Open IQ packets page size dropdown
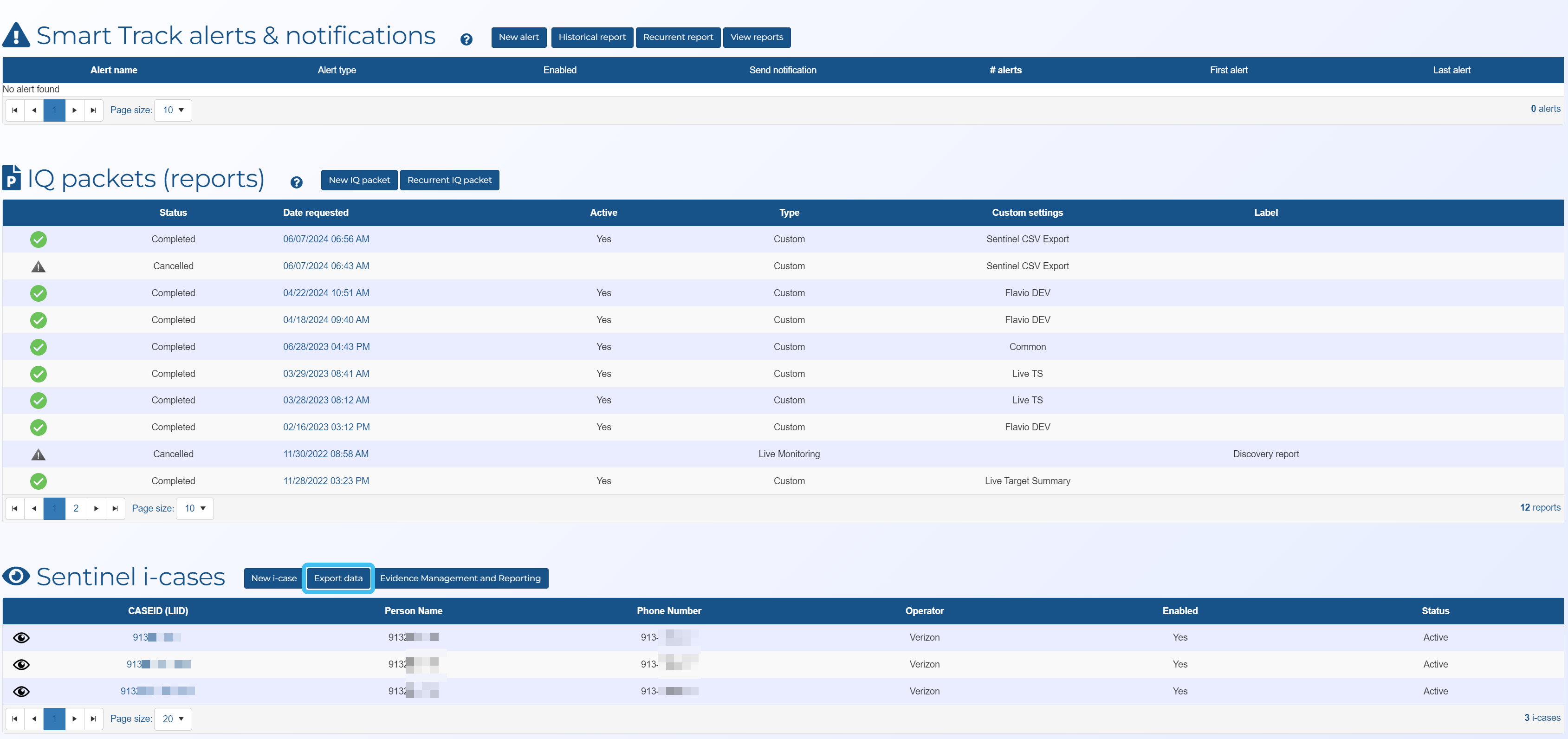This screenshot has width=1568, height=739. point(195,508)
